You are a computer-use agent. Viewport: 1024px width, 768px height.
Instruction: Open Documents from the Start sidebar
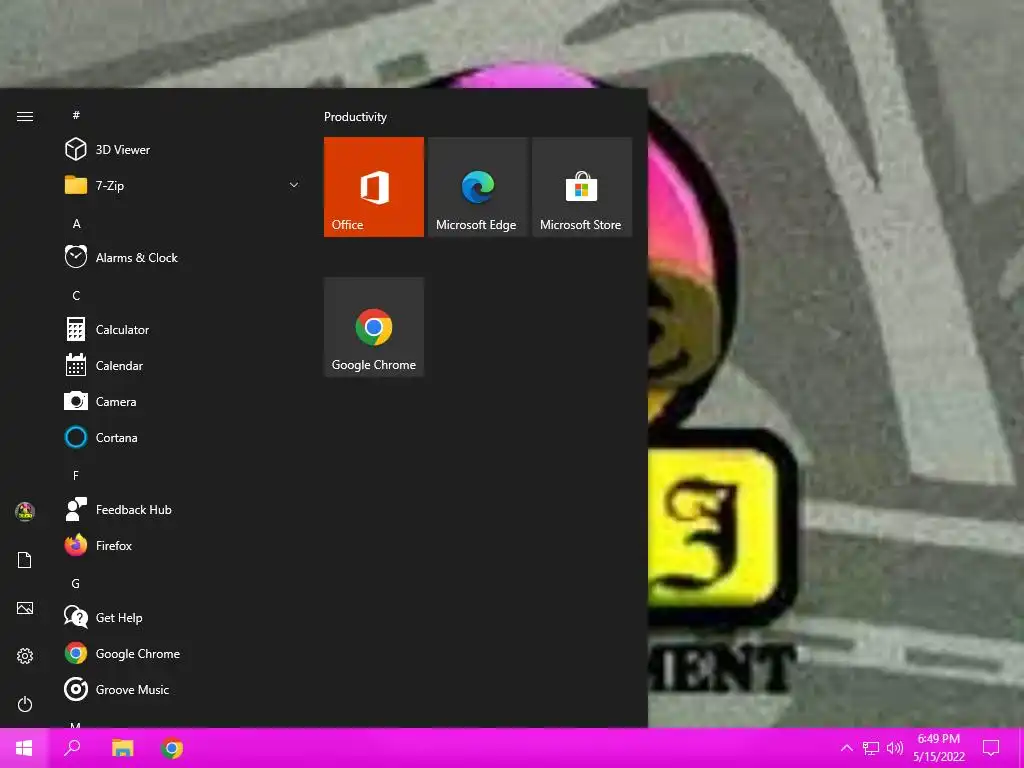pyautogui.click(x=25, y=560)
